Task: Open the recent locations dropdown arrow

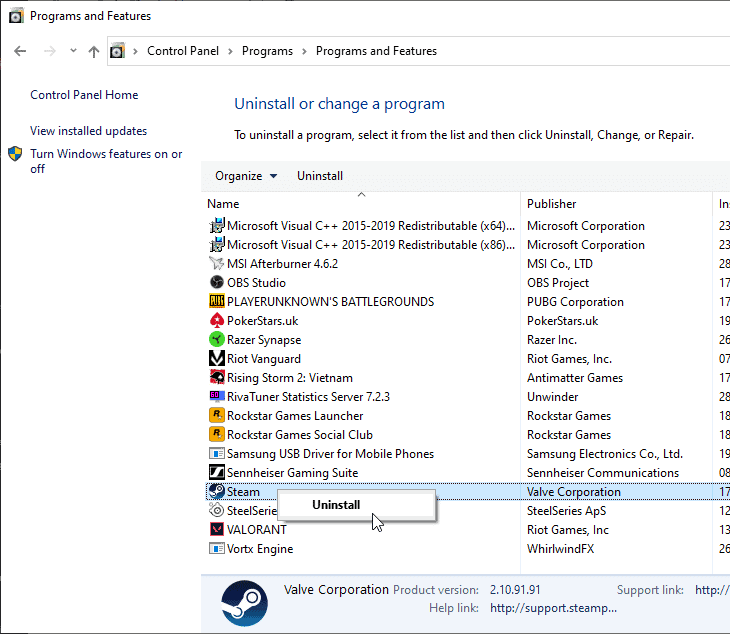Action: 73,50
